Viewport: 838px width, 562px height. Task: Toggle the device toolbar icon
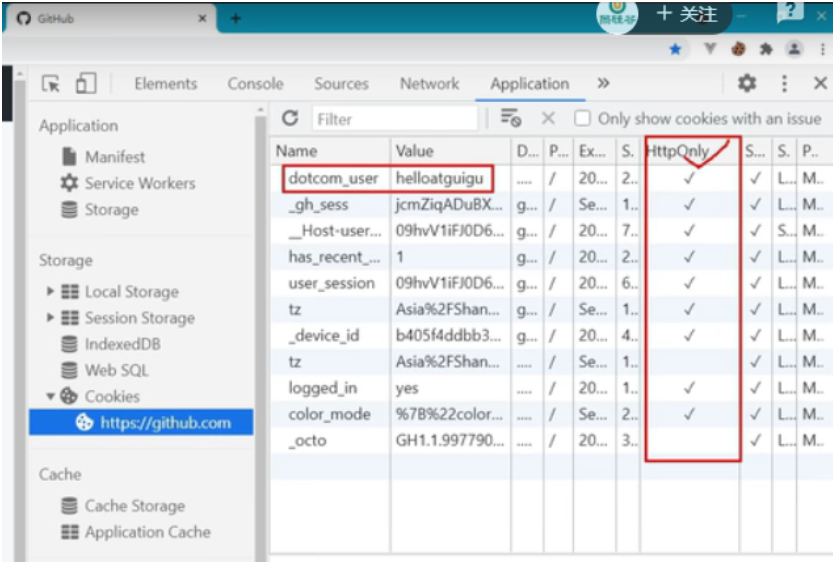pos(85,84)
